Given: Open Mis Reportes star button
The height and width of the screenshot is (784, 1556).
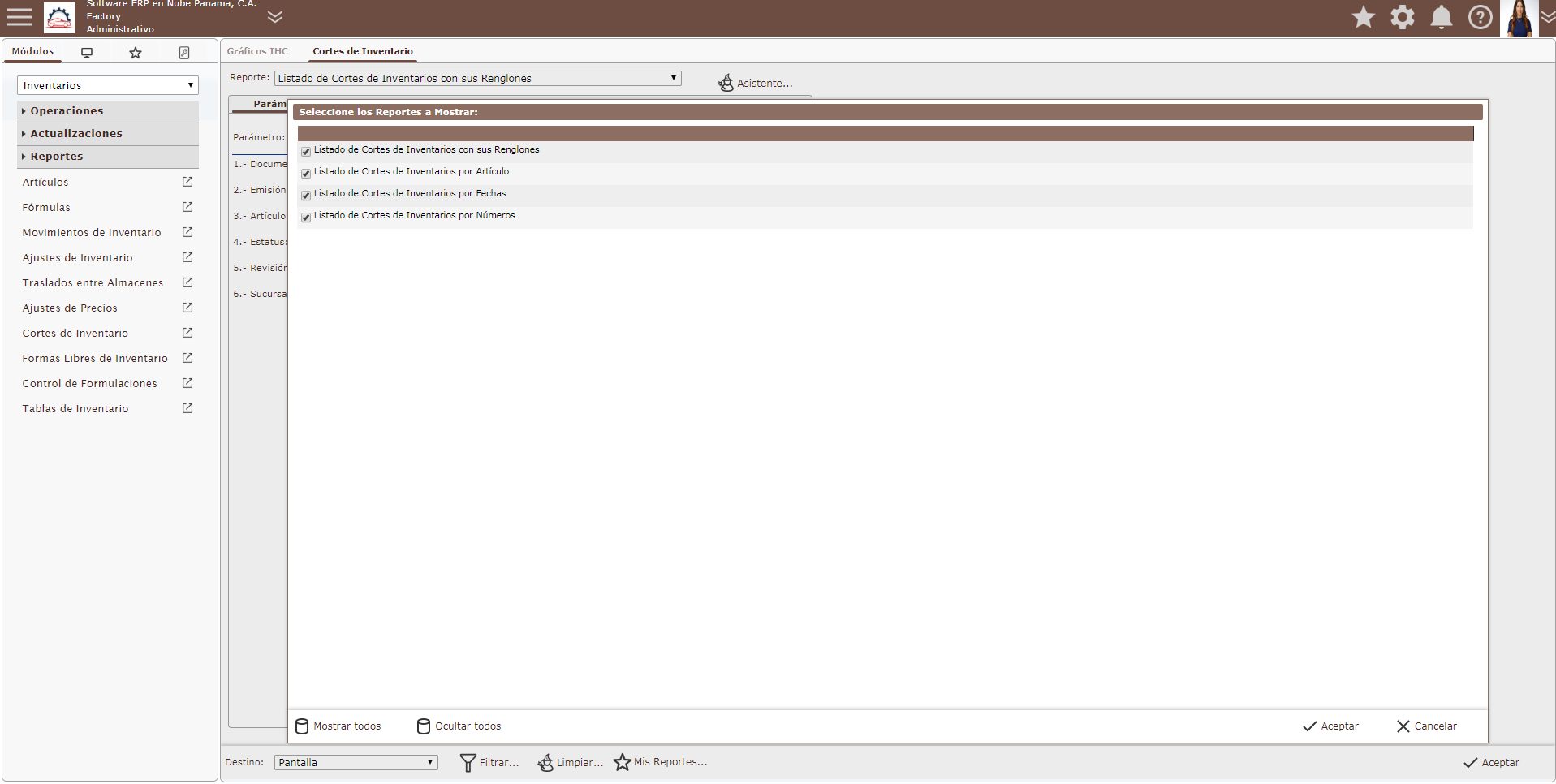Looking at the screenshot, I should tap(660, 762).
